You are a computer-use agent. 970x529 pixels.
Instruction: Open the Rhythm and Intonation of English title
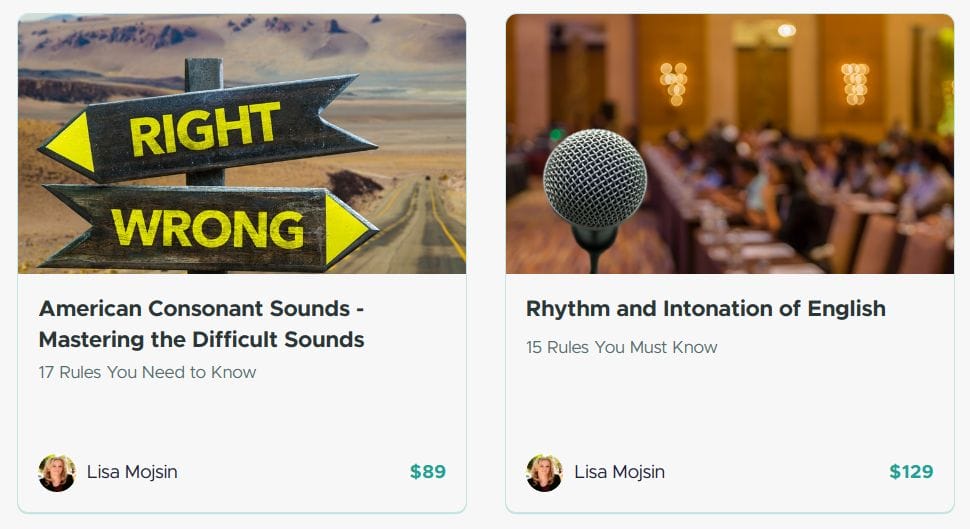click(x=705, y=309)
